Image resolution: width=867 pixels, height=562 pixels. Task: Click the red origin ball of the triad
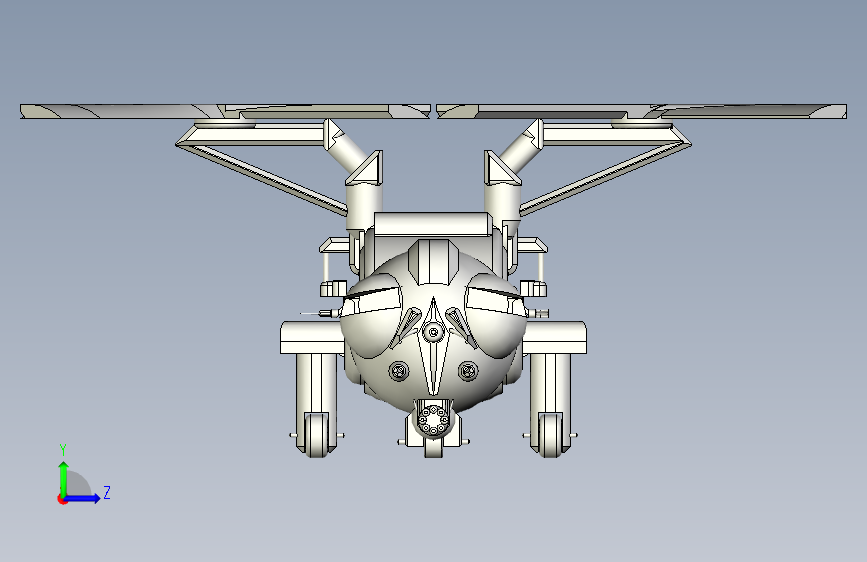(x=62, y=499)
